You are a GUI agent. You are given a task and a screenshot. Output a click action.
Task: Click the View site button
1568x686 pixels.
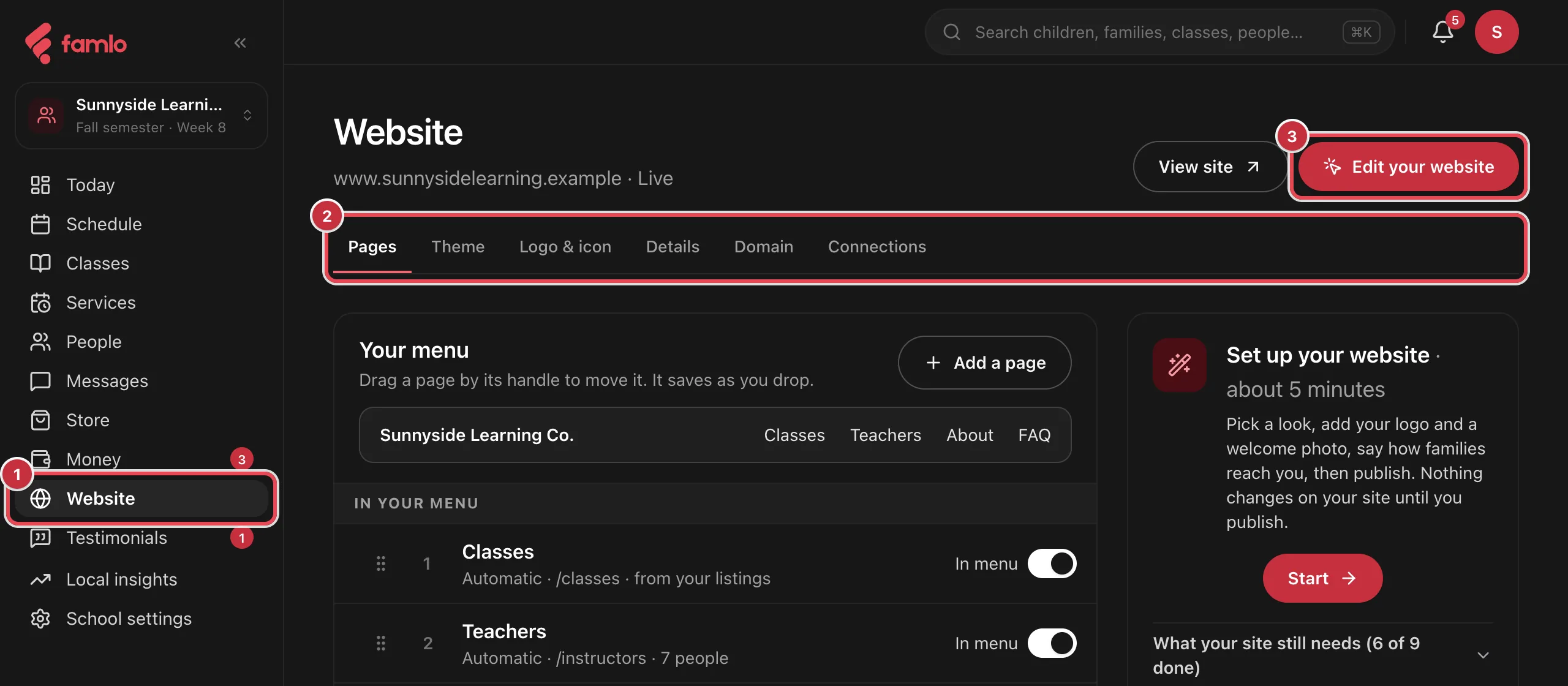click(1209, 167)
